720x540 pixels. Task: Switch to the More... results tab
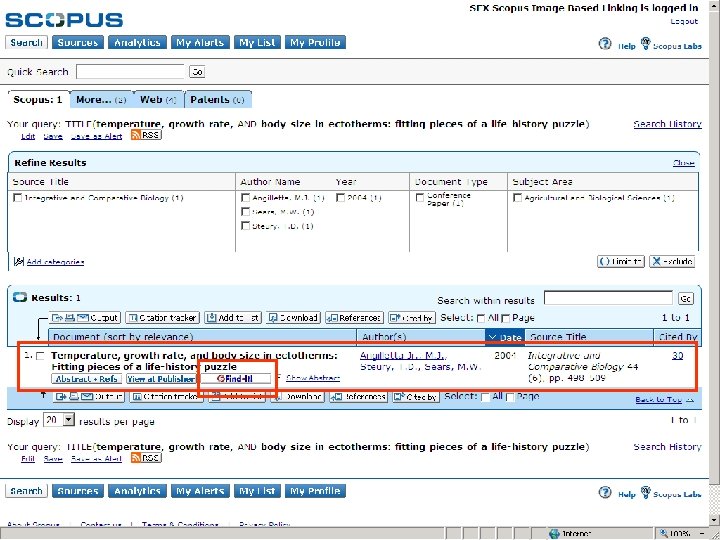click(x=101, y=100)
